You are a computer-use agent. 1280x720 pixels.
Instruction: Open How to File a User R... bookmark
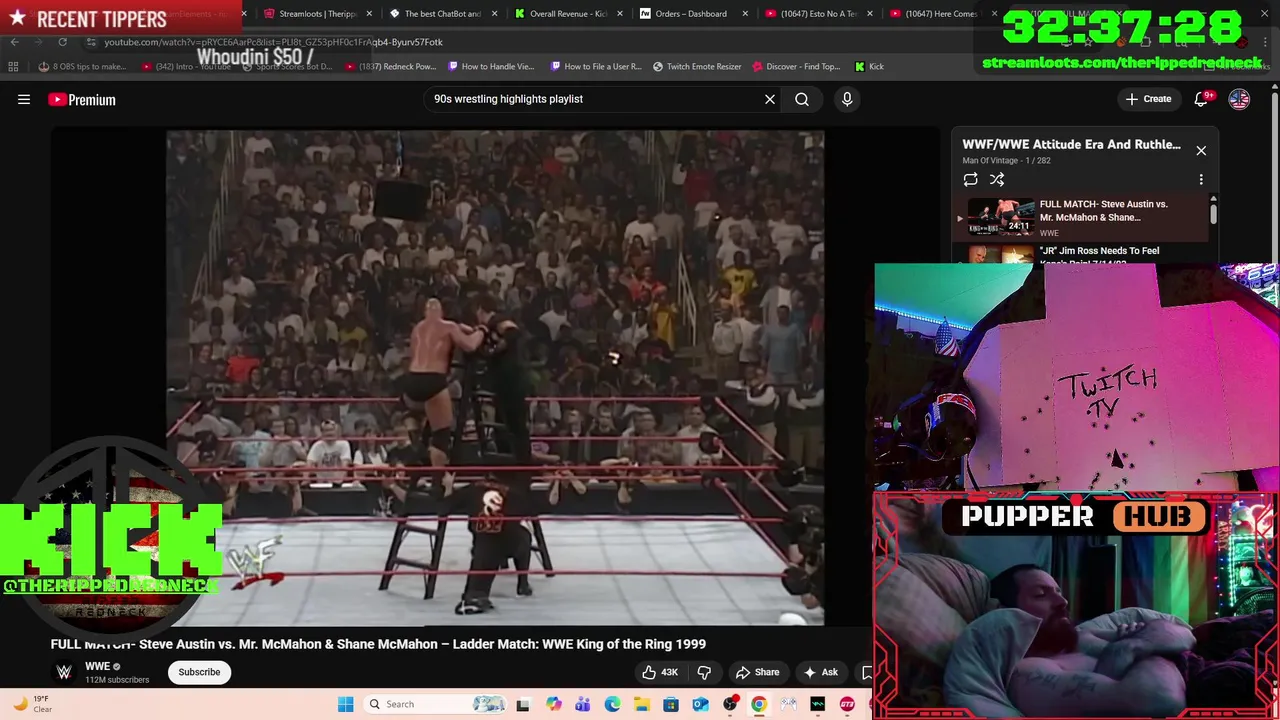596,66
